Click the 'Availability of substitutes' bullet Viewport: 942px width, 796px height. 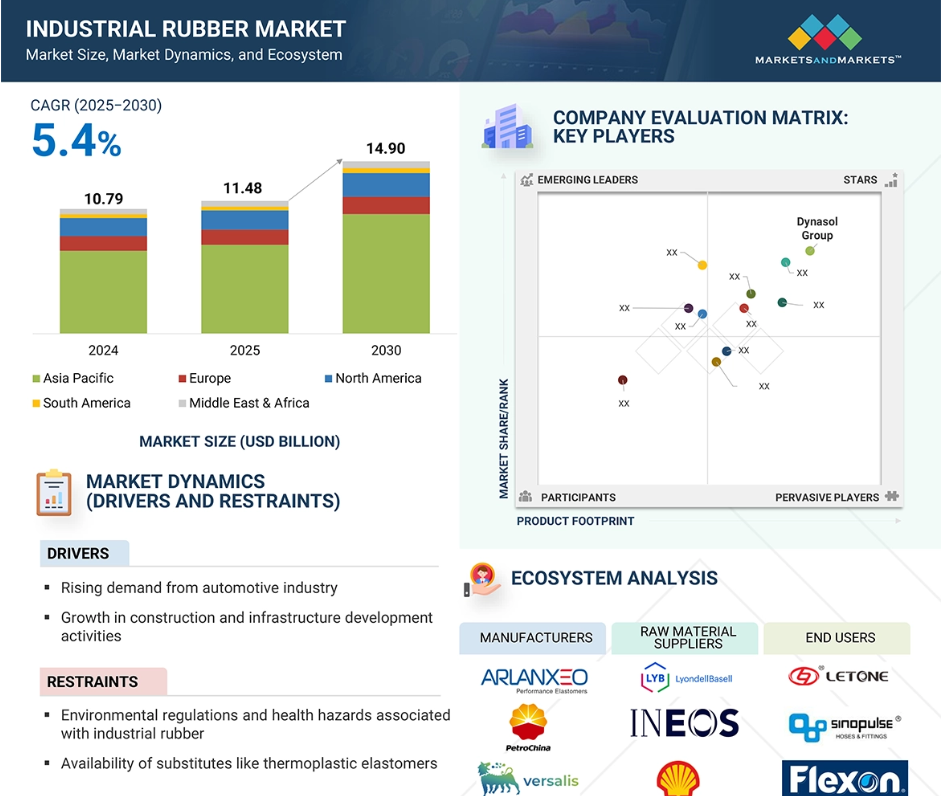pyautogui.click(x=249, y=764)
